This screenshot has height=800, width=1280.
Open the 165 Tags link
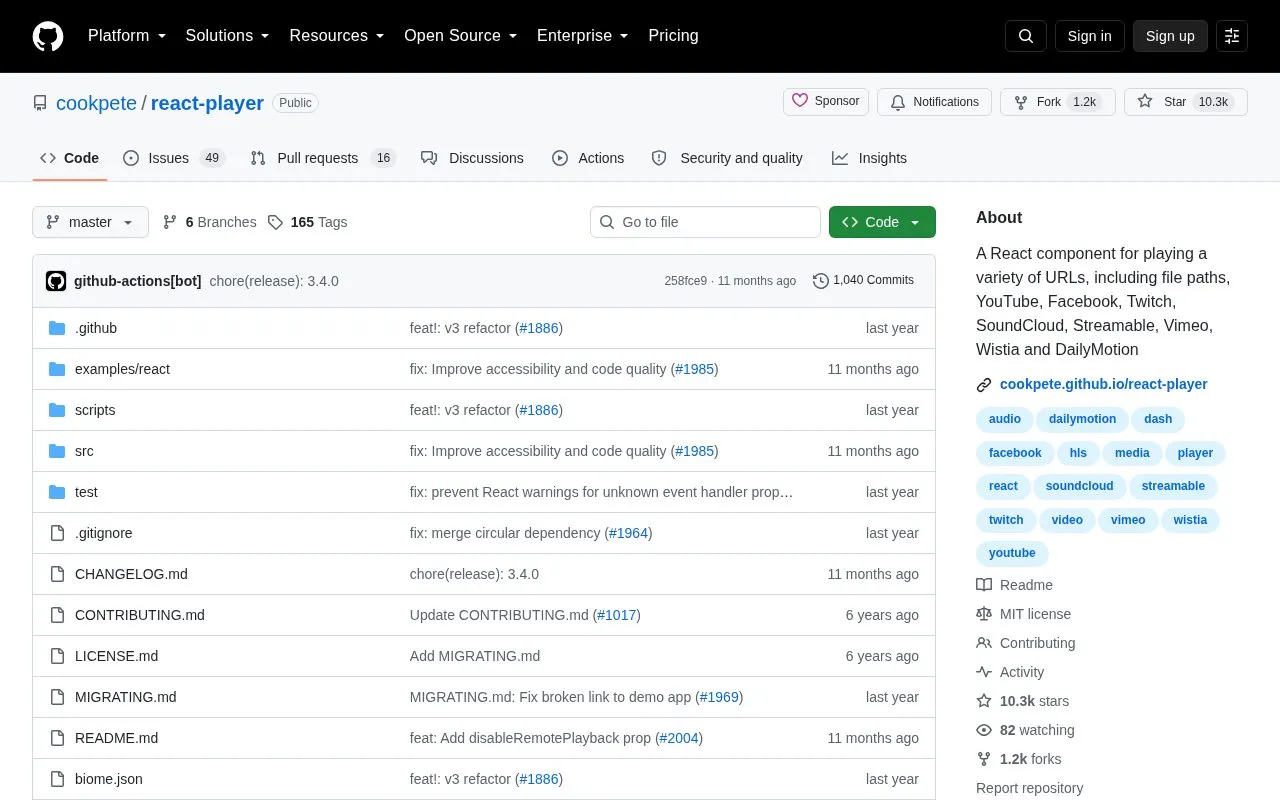(x=308, y=222)
